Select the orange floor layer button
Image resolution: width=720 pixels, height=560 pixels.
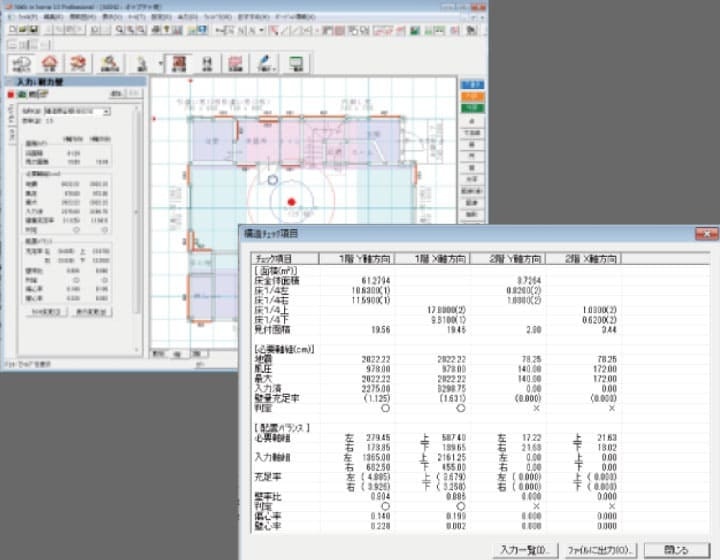(473, 96)
